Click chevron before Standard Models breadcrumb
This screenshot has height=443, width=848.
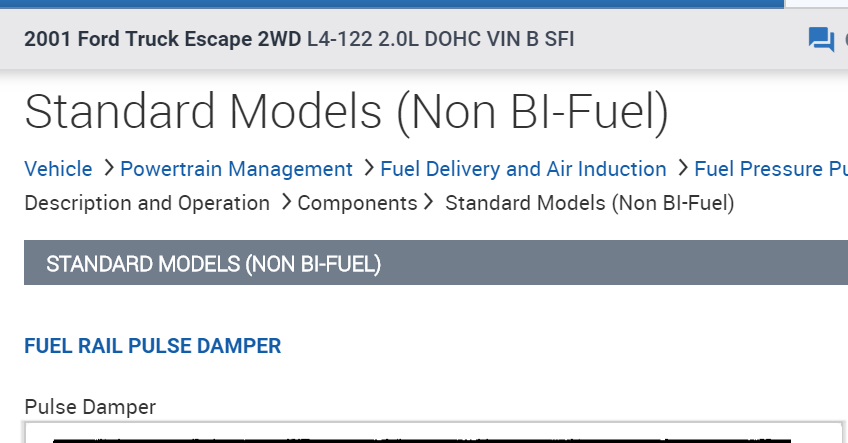click(x=430, y=203)
